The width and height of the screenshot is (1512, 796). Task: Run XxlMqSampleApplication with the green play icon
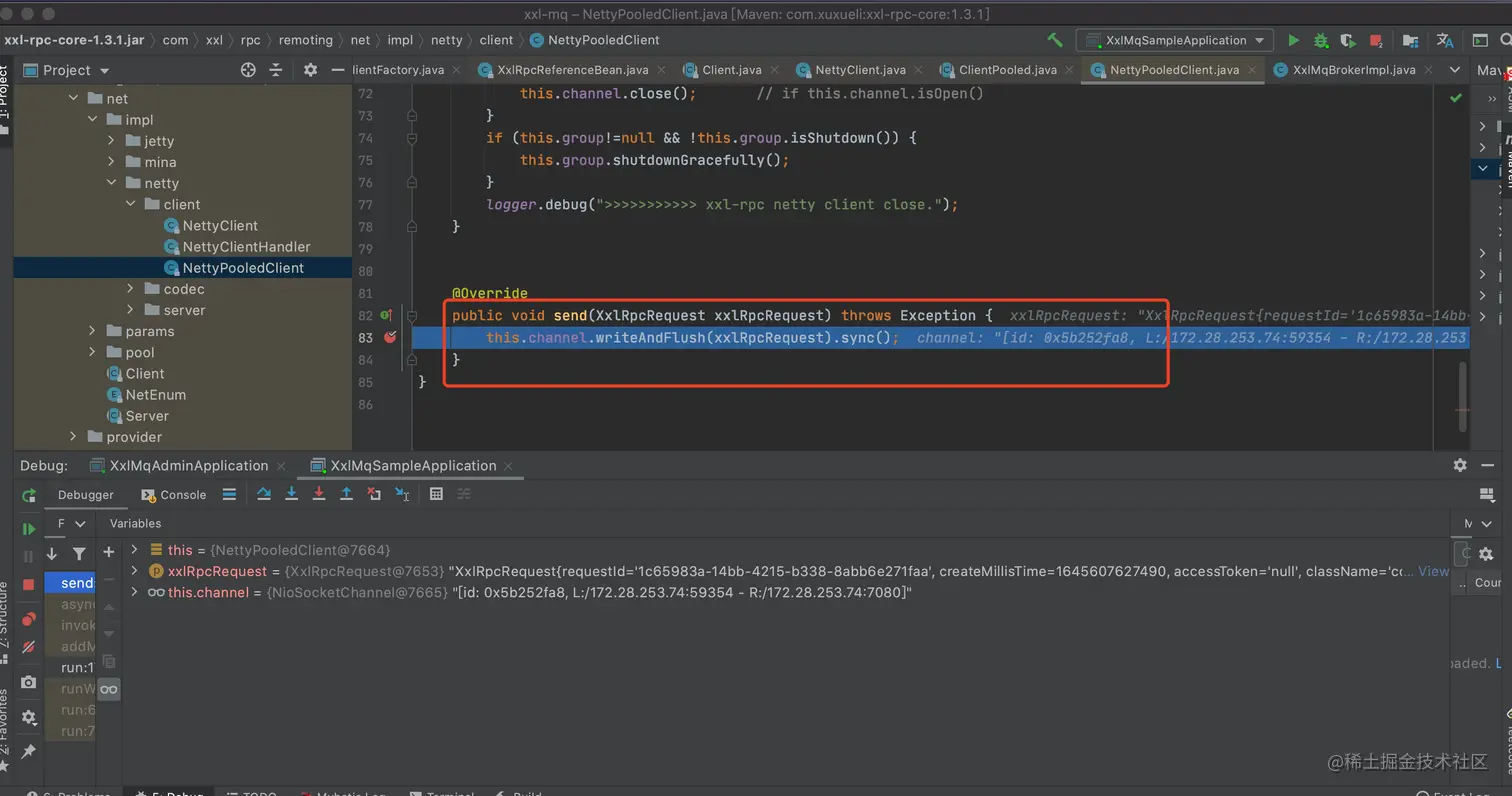click(x=1294, y=40)
